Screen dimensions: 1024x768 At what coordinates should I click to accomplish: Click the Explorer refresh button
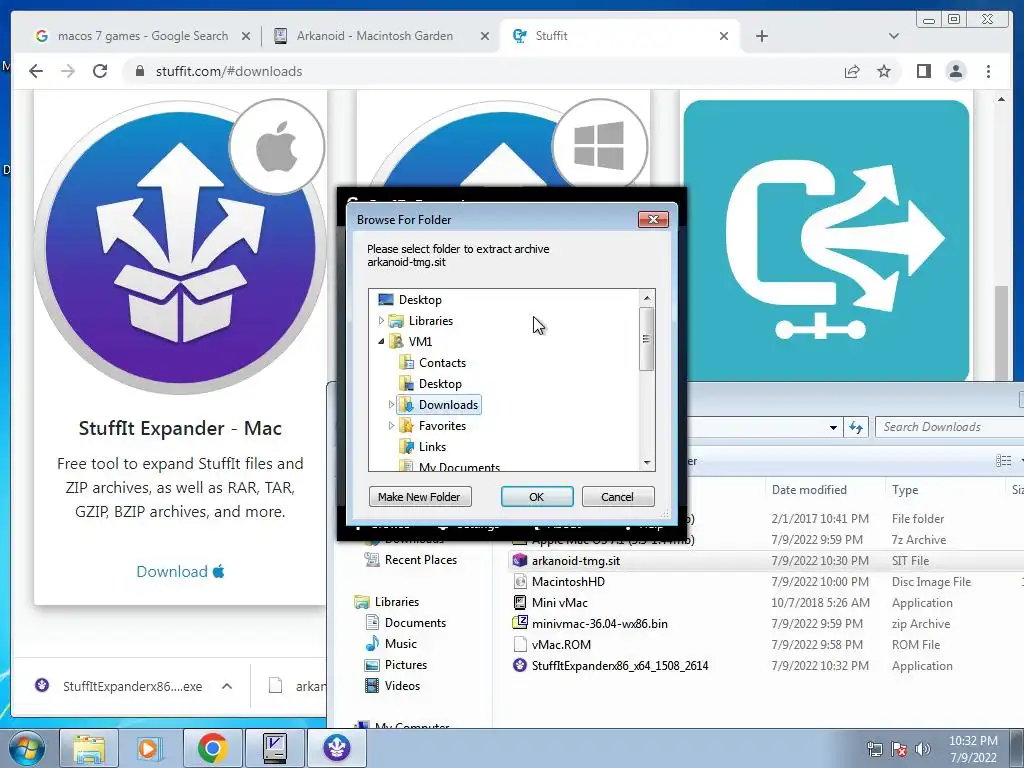856,428
